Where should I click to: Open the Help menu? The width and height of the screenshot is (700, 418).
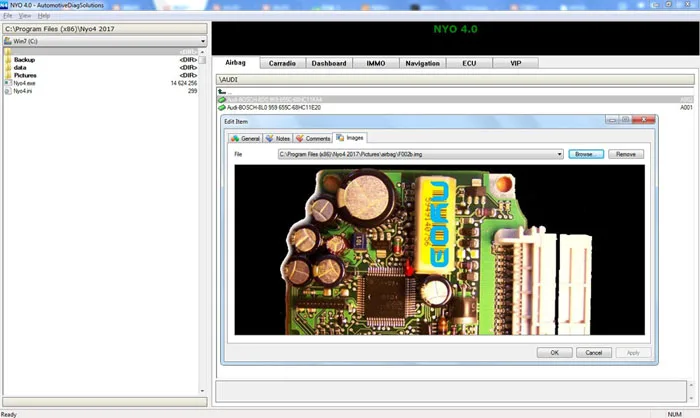pyautogui.click(x=43, y=16)
